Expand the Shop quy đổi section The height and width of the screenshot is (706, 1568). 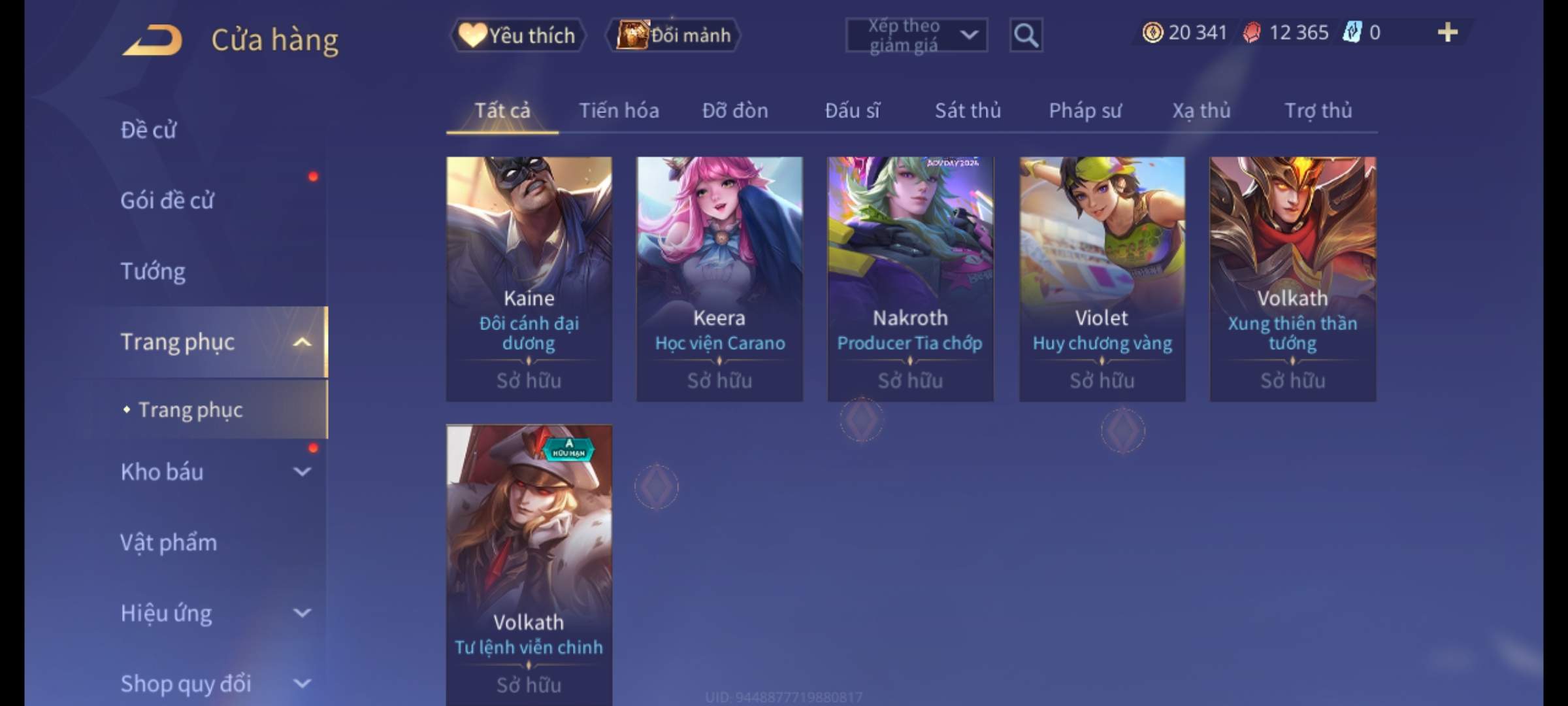click(302, 683)
